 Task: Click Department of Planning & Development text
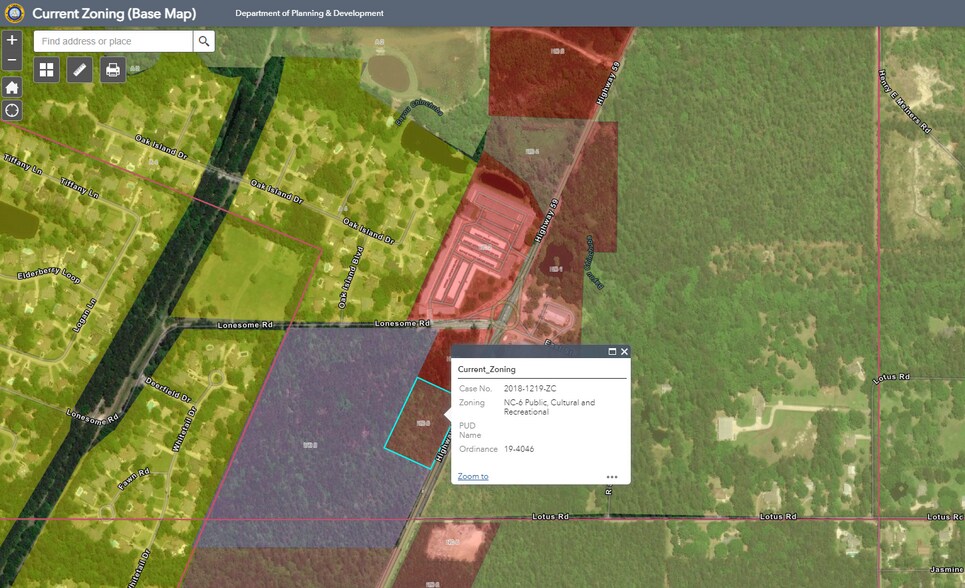point(308,13)
